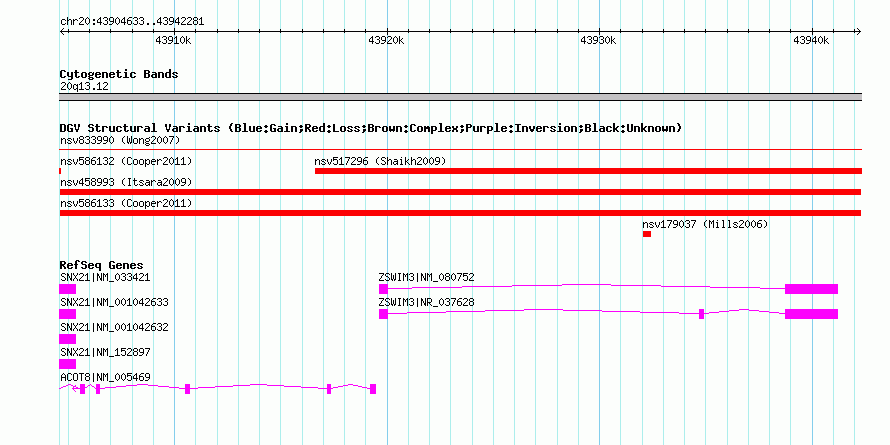The image size is (890, 445).
Task: Click the 43920k ruler position
Action: coord(387,40)
